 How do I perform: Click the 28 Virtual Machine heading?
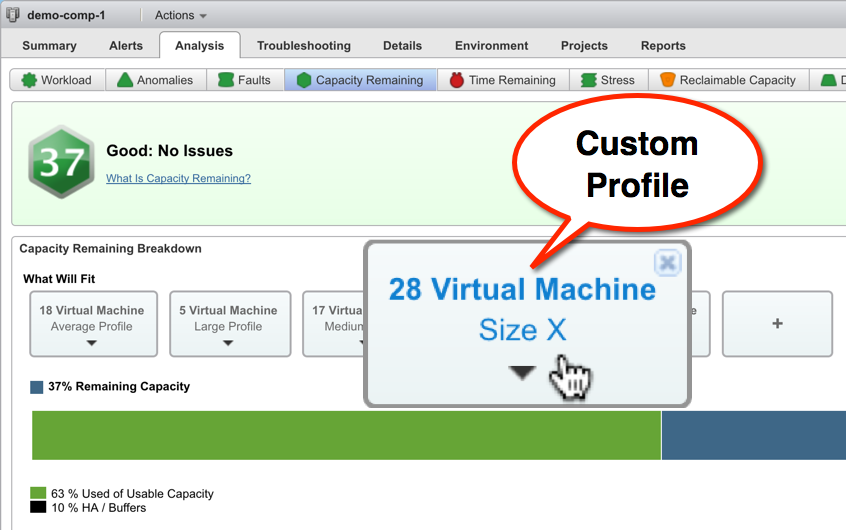tap(522, 289)
